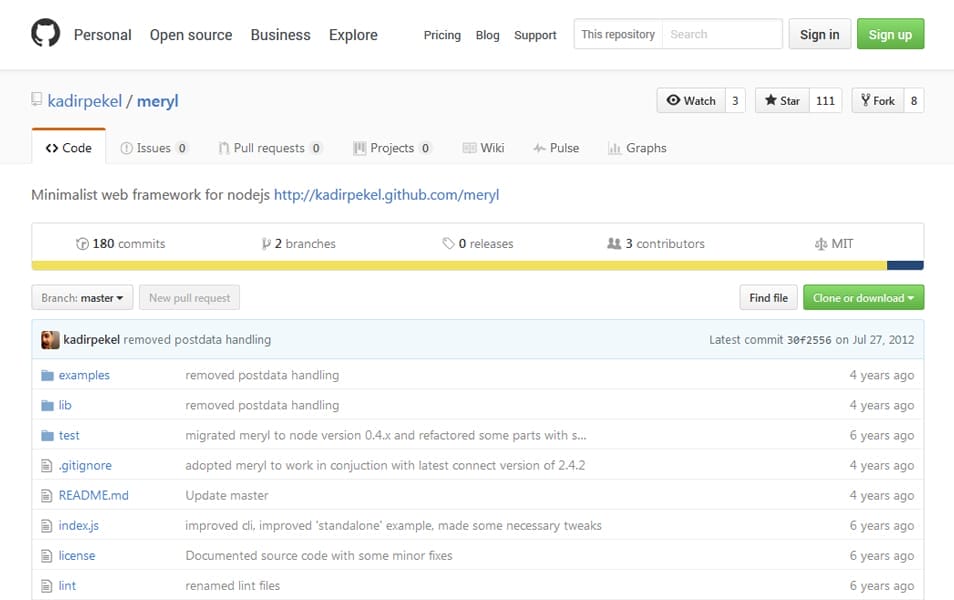The width and height of the screenshot is (954, 600).
Task: Click the kadirpekel avatar thumbnail
Action: tap(50, 340)
